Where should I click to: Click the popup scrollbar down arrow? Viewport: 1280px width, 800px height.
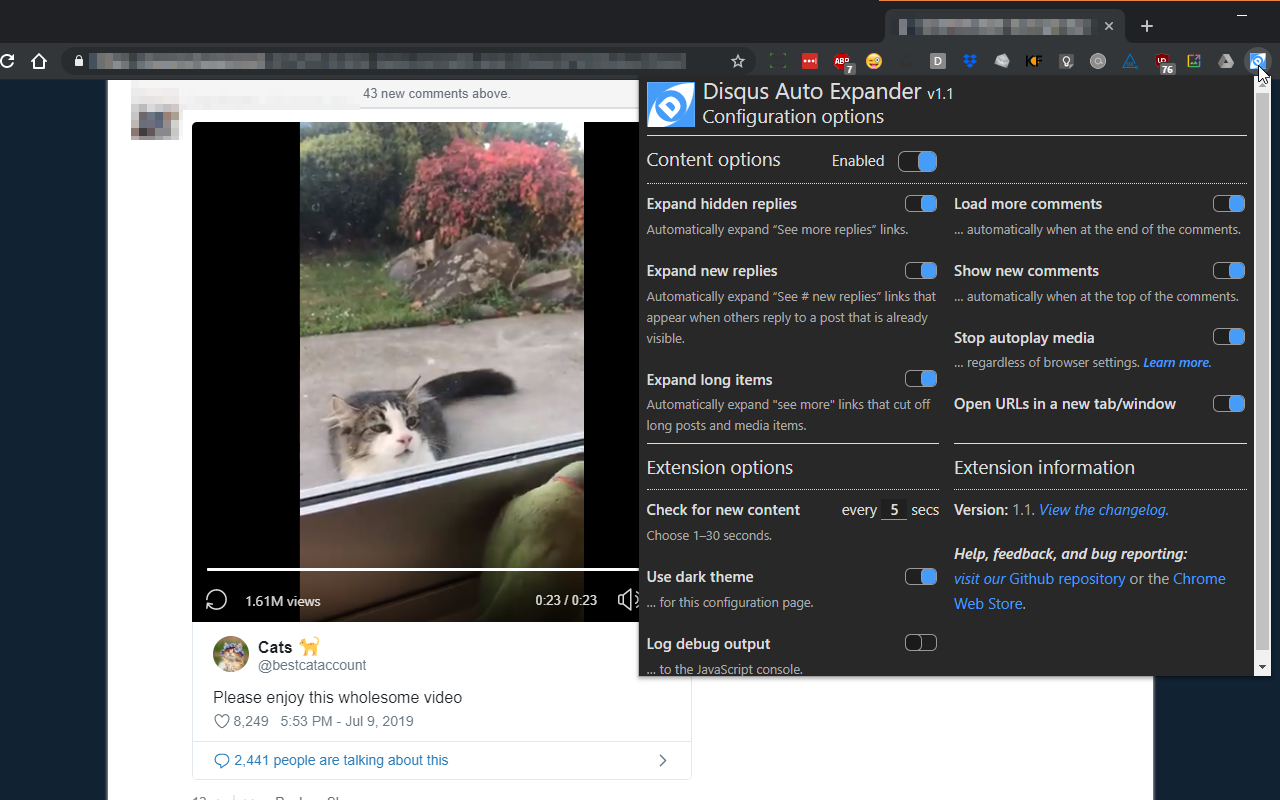click(x=1262, y=667)
